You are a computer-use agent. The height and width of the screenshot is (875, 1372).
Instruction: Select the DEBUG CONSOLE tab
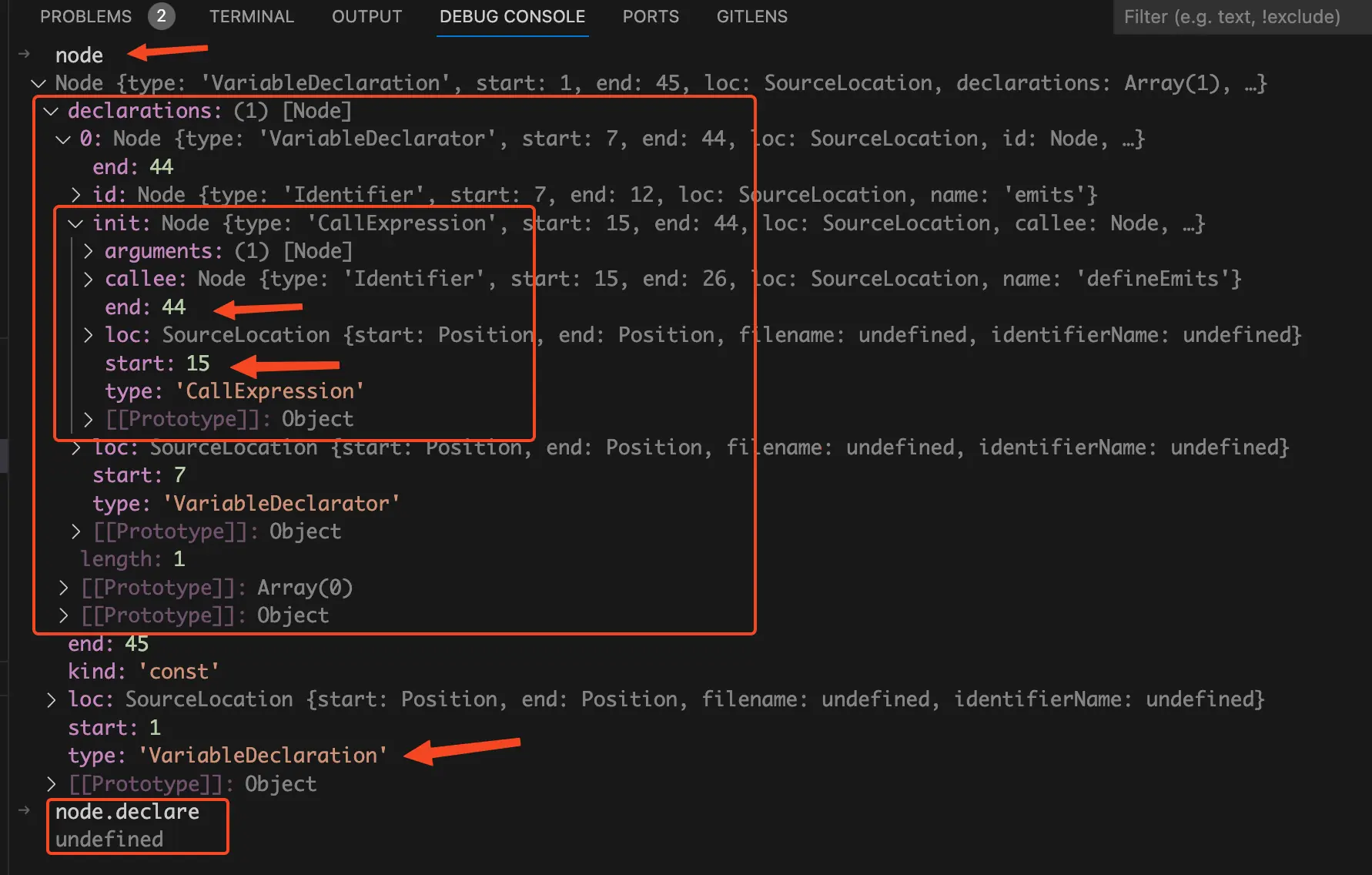(x=512, y=16)
